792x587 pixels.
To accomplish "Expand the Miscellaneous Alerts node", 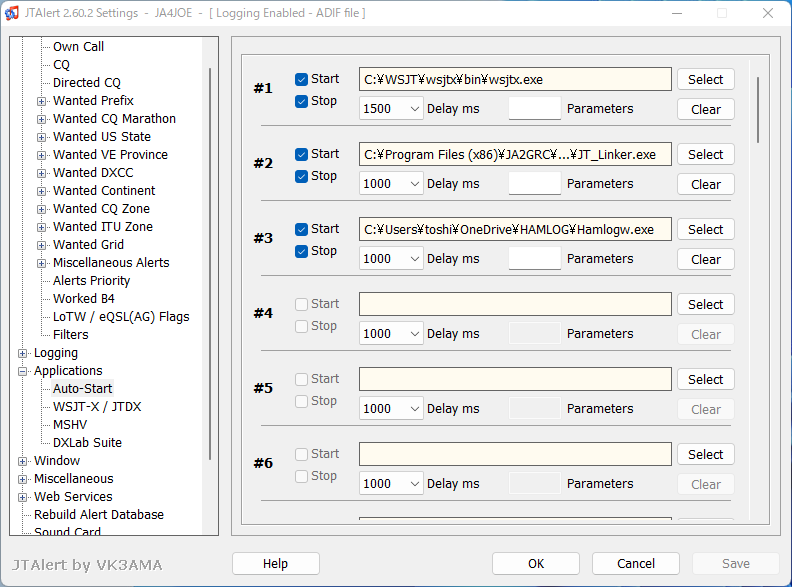I will coord(41,263).
